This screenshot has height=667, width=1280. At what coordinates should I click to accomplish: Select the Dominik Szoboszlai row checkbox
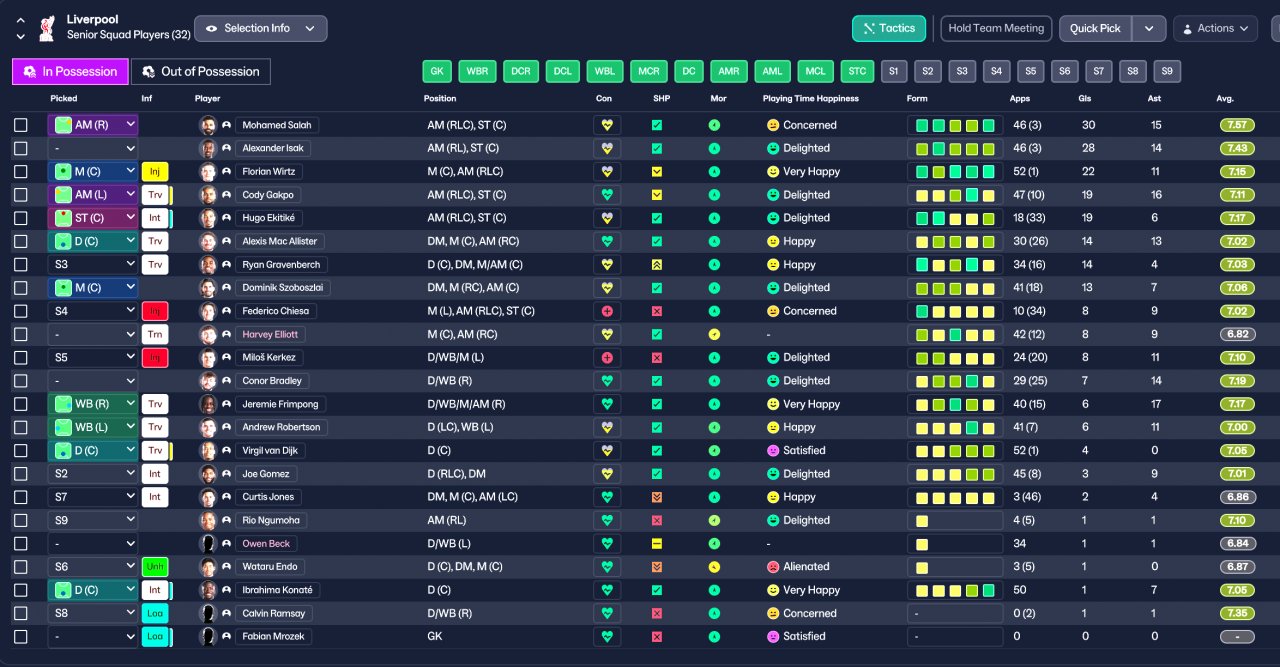21,288
